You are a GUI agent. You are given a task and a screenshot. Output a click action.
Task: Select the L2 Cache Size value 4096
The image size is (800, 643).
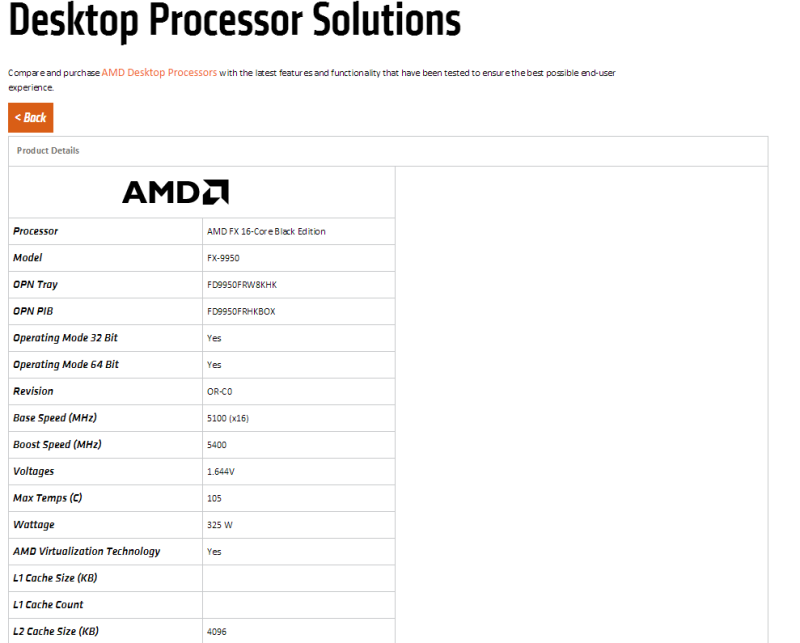pyautogui.click(x=217, y=632)
